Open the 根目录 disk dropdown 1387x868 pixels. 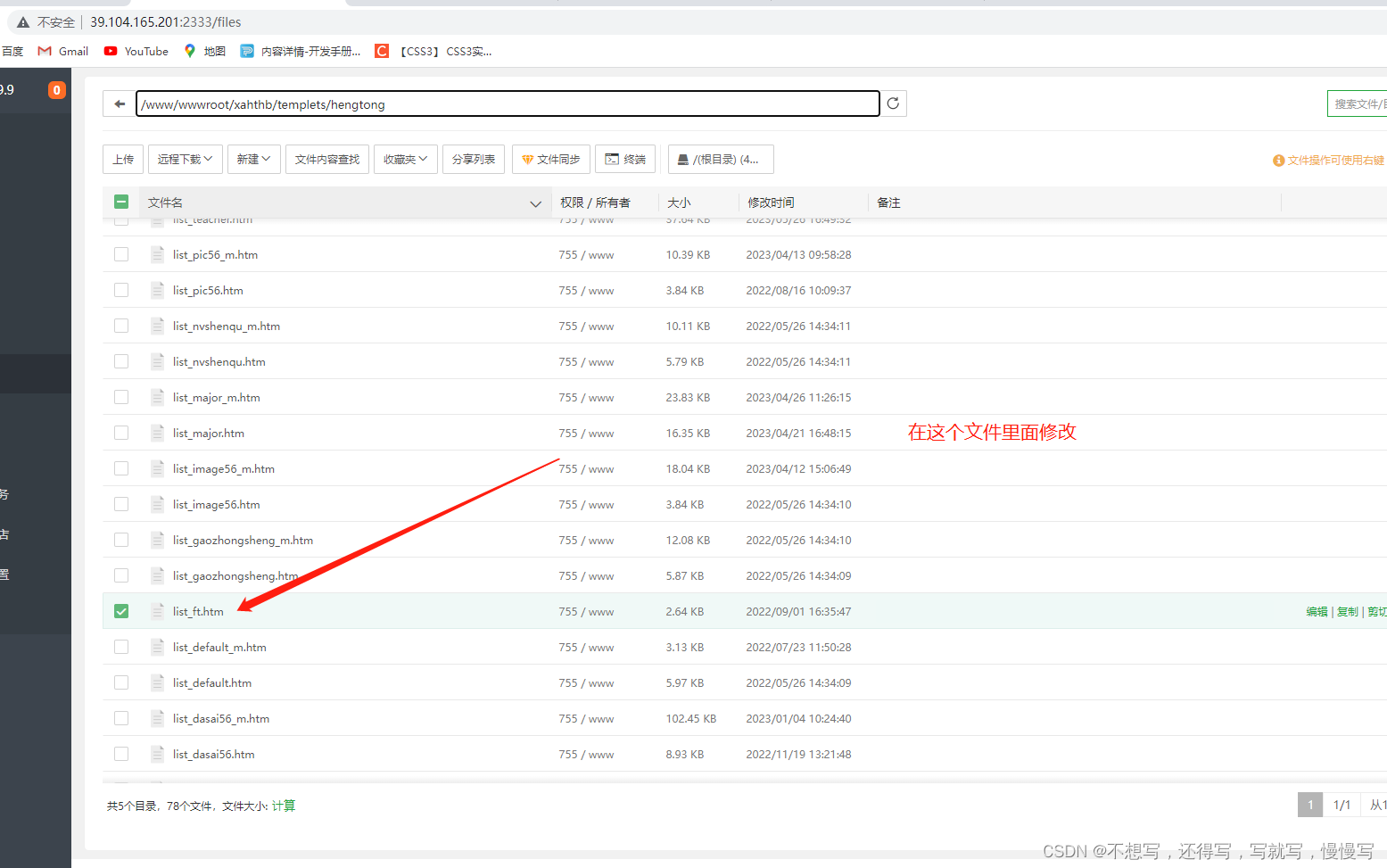coord(721,159)
